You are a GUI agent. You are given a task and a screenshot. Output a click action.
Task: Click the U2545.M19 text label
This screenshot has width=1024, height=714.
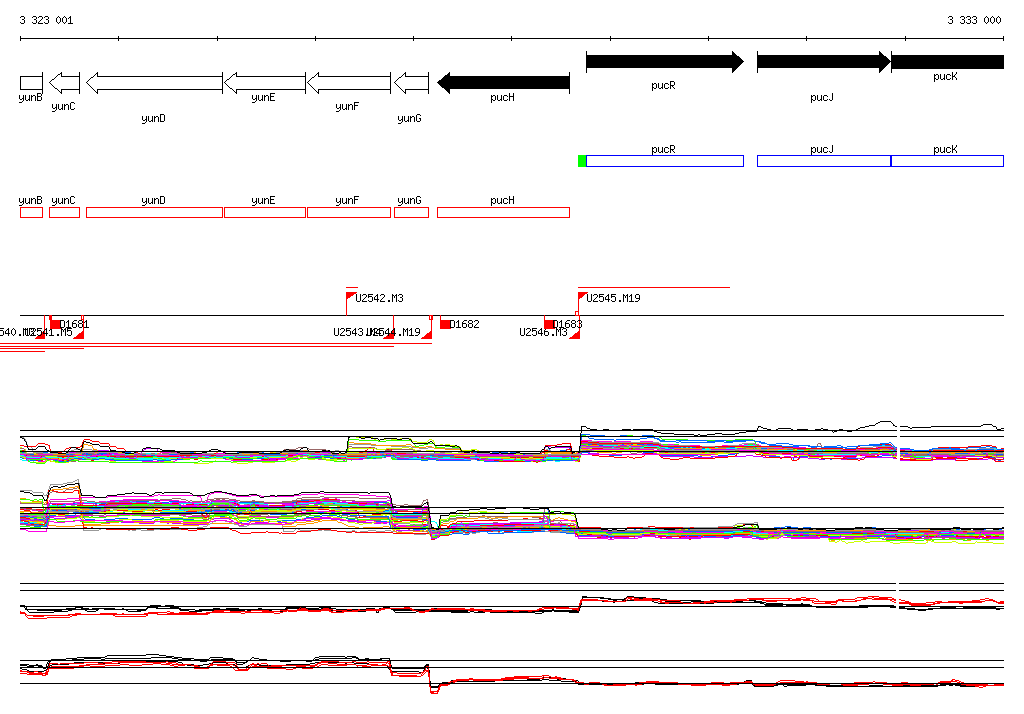click(613, 298)
